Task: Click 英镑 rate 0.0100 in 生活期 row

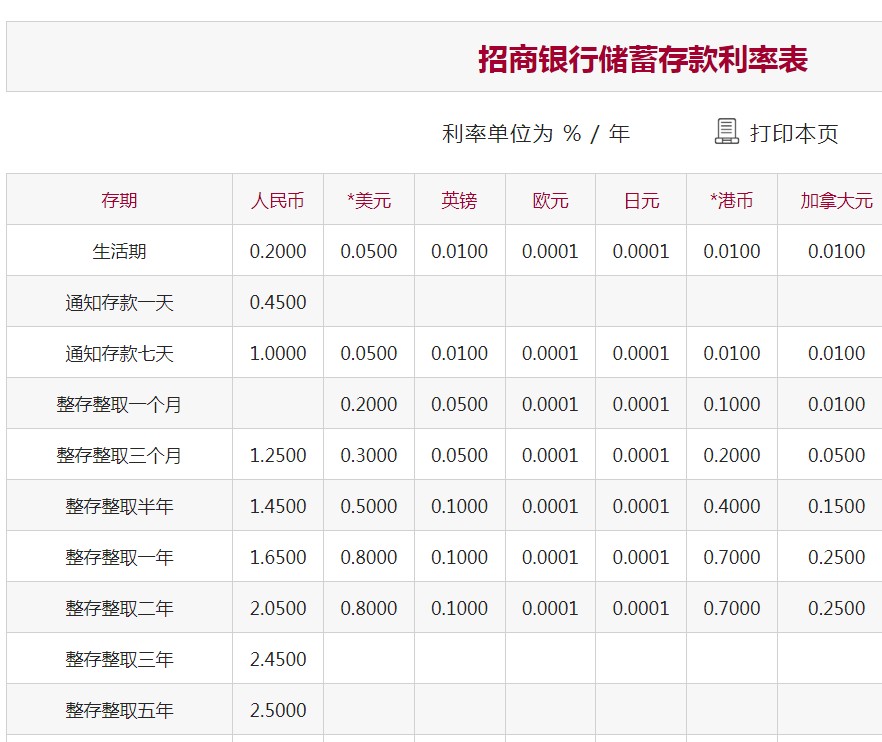Action: [460, 251]
